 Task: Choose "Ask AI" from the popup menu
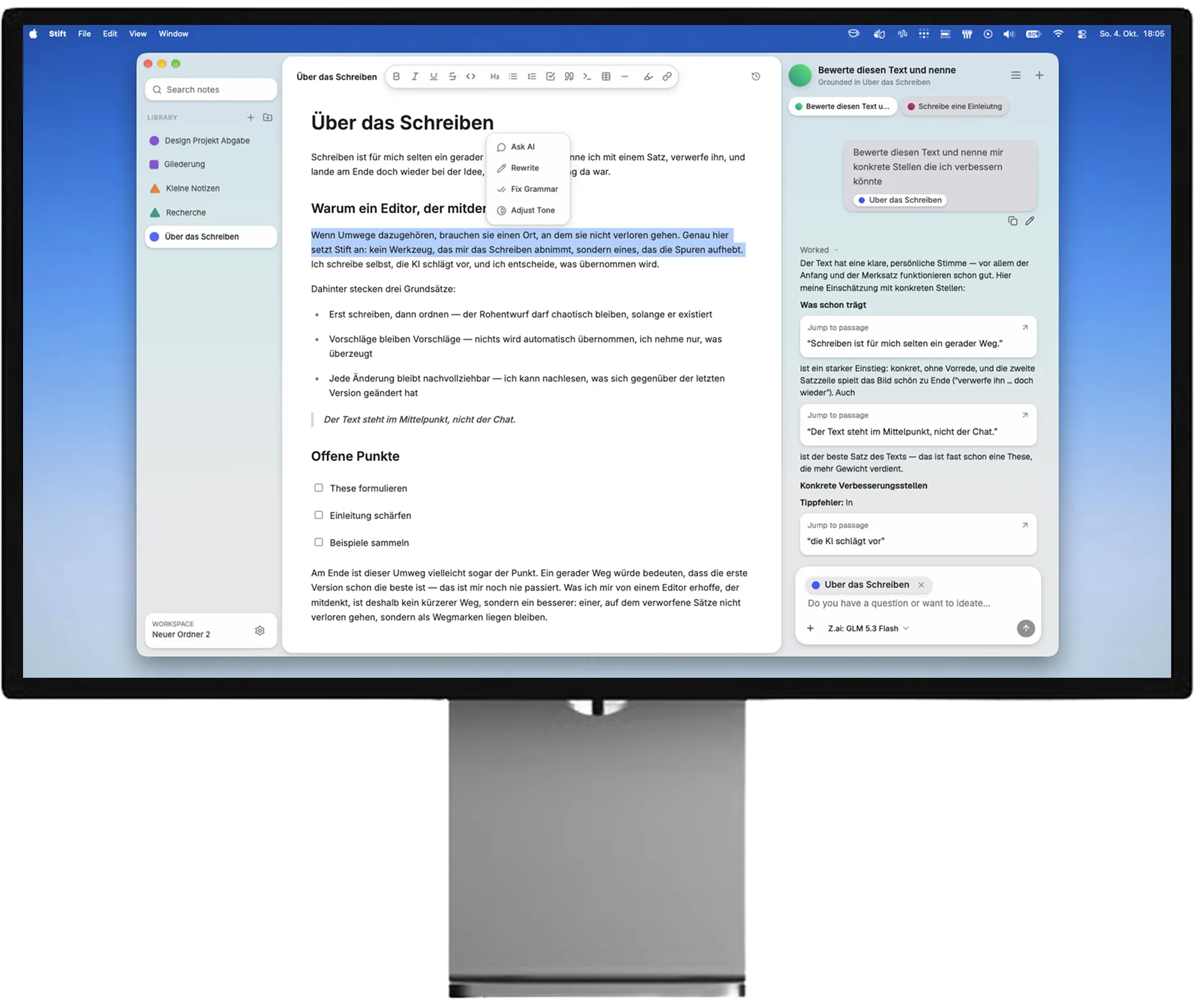click(528, 147)
